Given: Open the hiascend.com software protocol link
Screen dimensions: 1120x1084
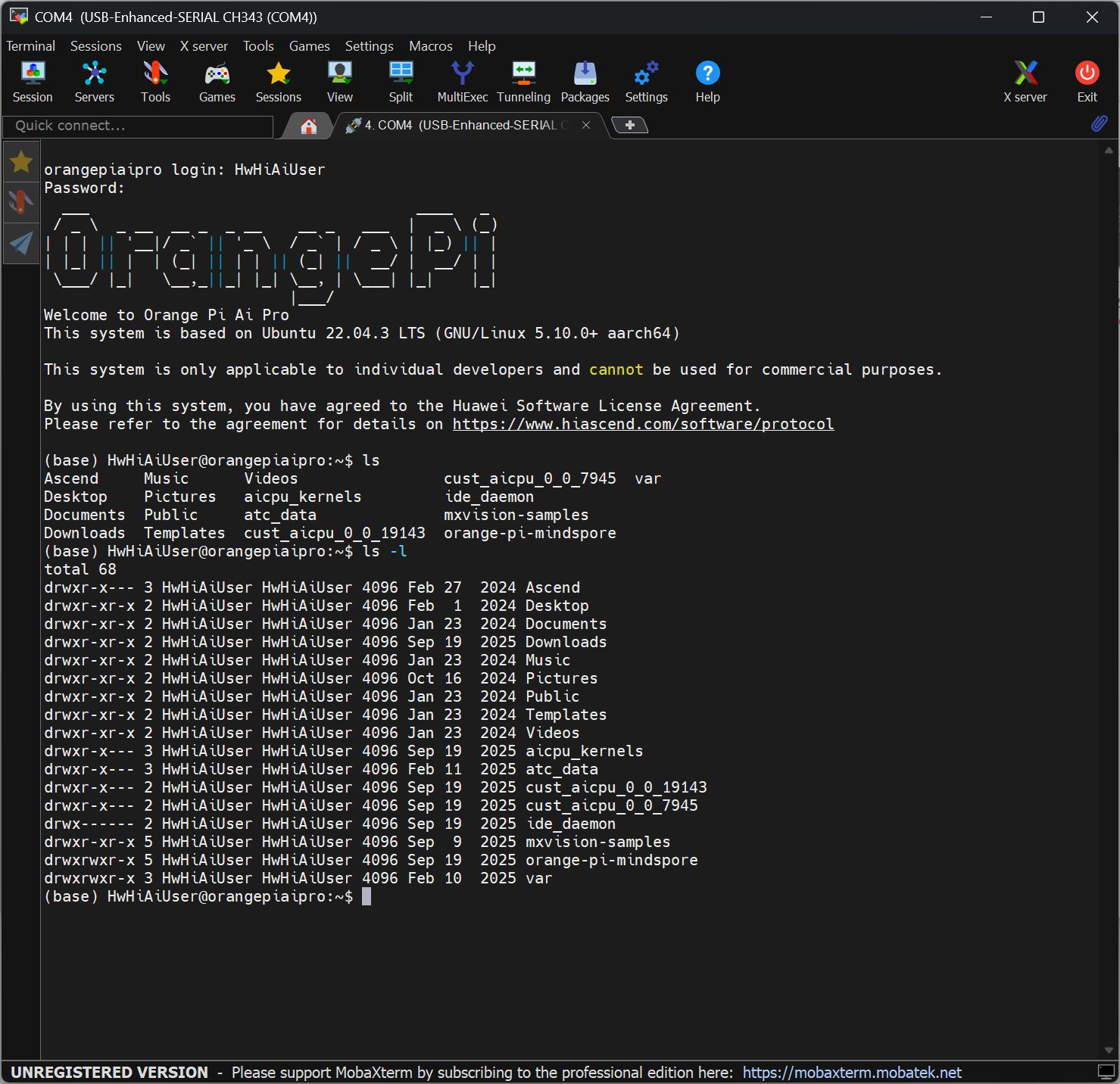Looking at the screenshot, I should 644,424.
